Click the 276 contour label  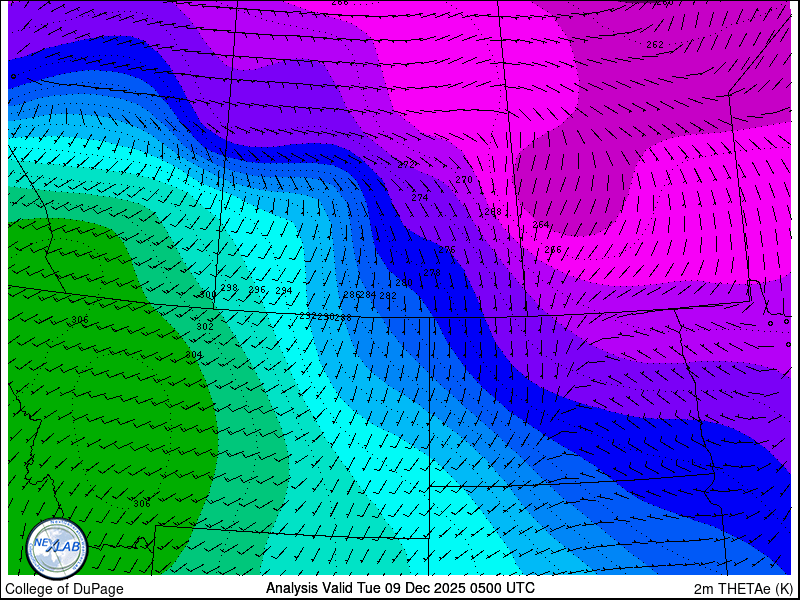click(x=447, y=250)
